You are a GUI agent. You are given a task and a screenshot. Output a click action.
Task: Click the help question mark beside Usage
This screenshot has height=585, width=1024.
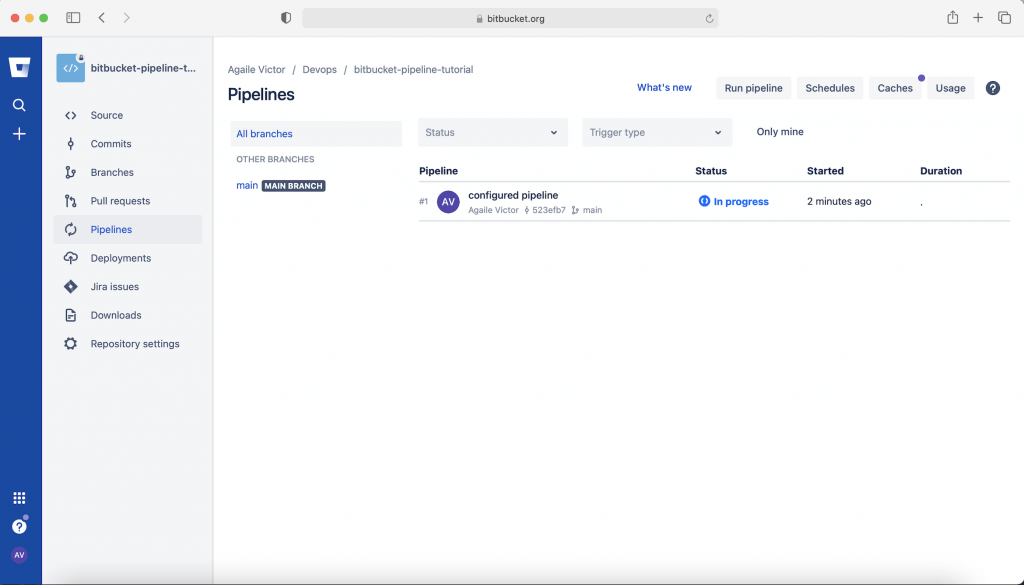(x=993, y=88)
